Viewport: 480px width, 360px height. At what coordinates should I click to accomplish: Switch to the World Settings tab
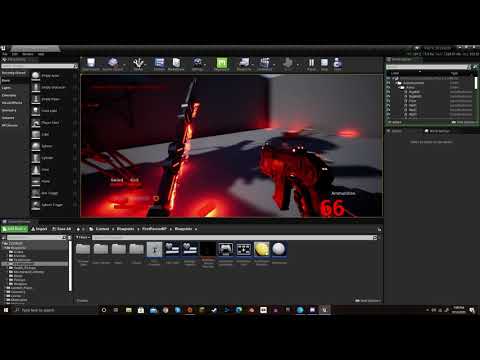click(x=437, y=131)
